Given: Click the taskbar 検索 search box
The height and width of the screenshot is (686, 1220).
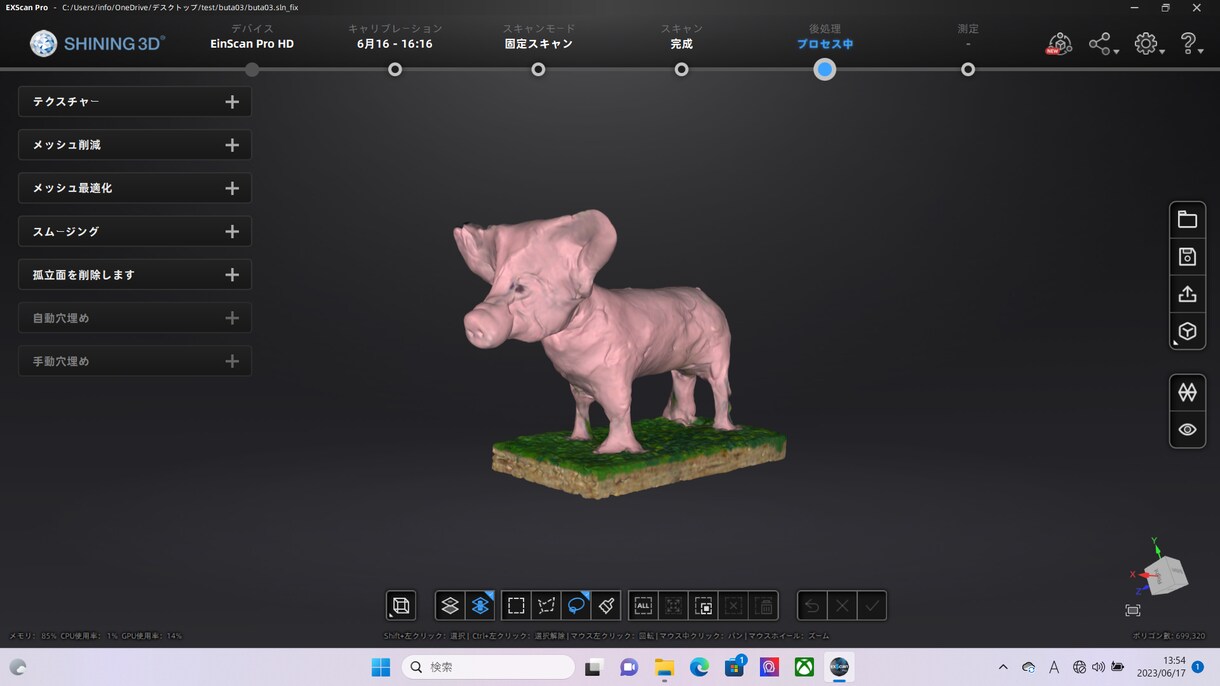Looking at the screenshot, I should click(x=488, y=667).
